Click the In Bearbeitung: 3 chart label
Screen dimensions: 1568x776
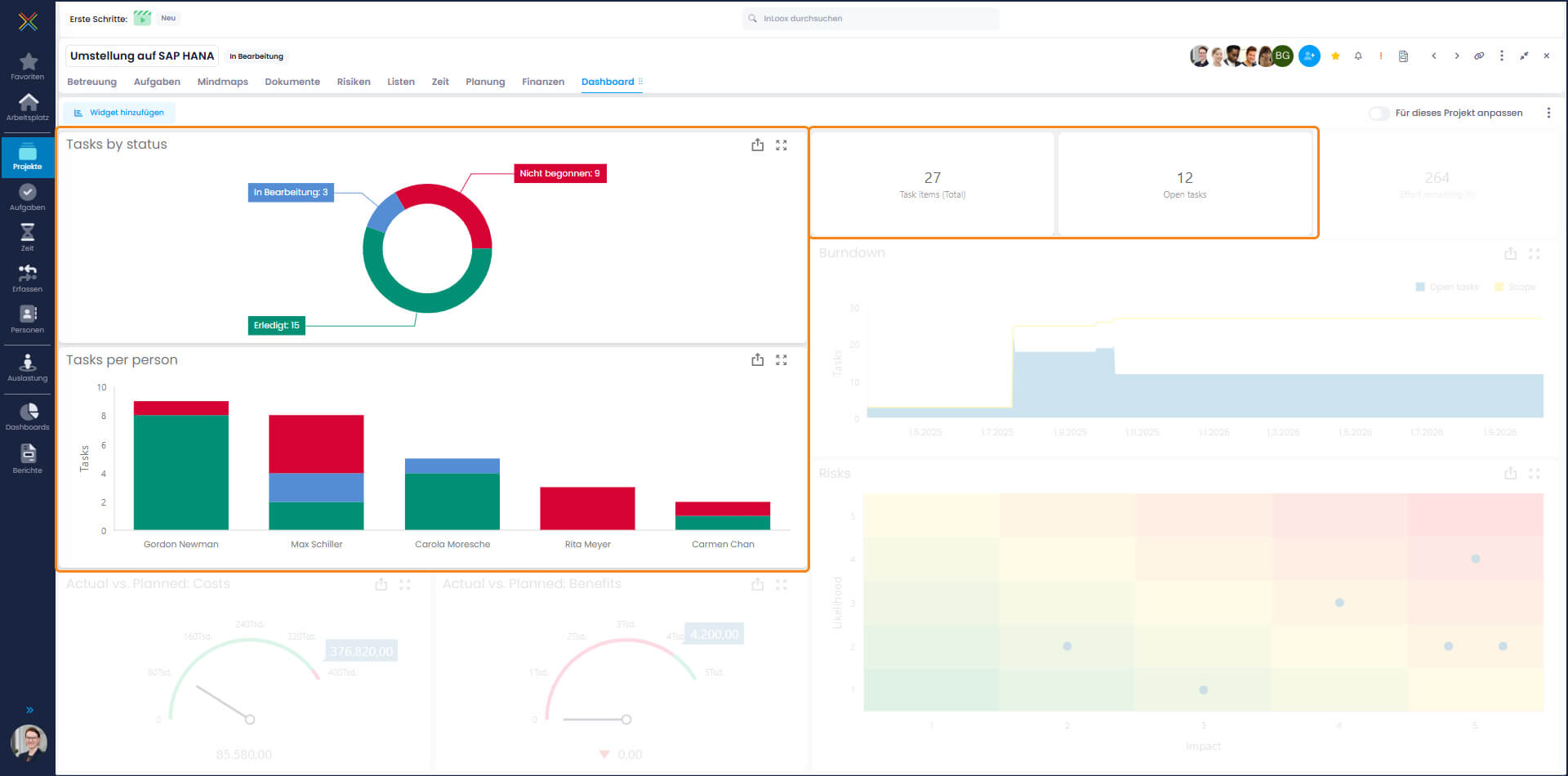(x=291, y=192)
